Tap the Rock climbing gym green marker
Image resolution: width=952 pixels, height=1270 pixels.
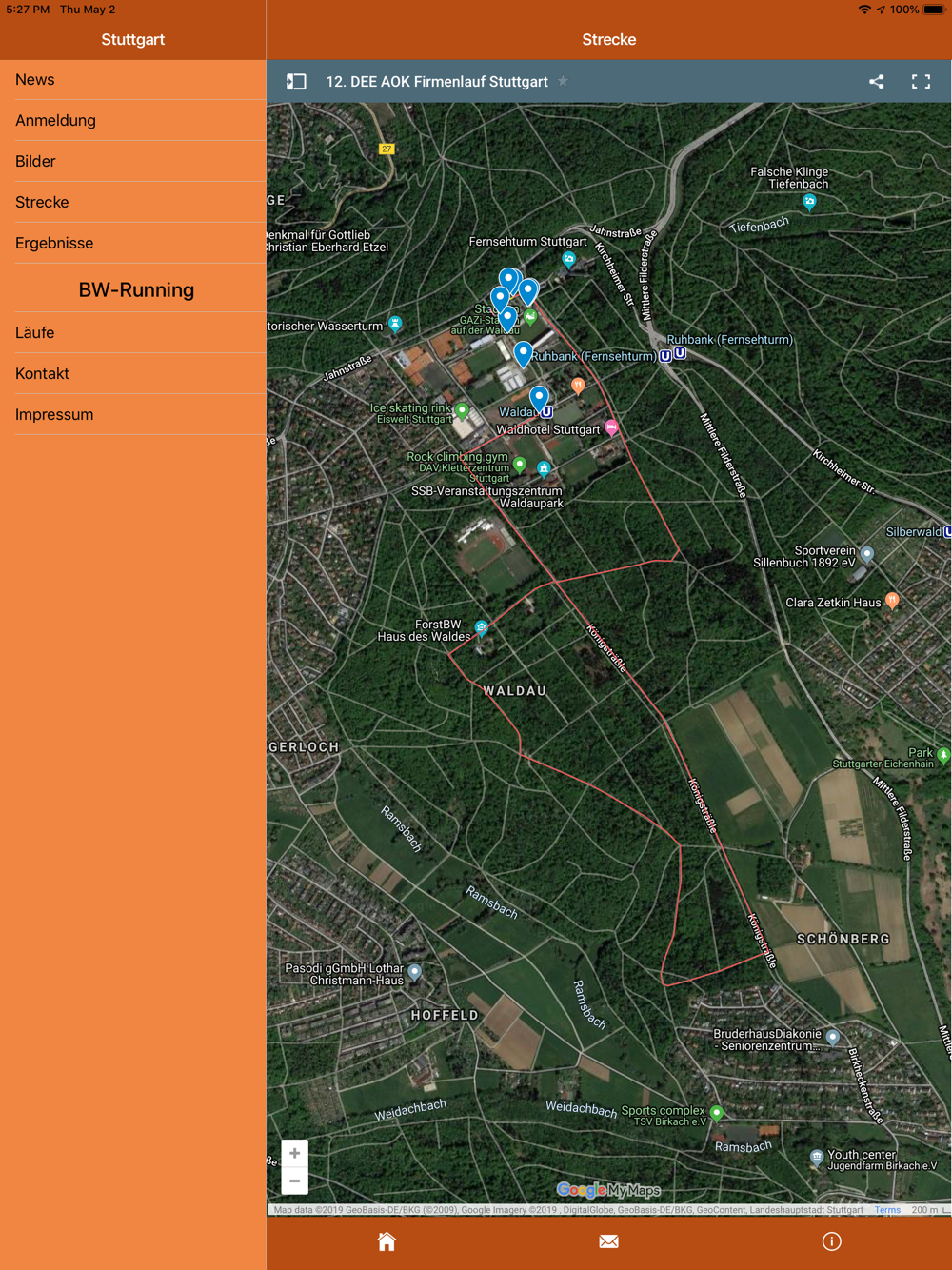[x=520, y=465]
